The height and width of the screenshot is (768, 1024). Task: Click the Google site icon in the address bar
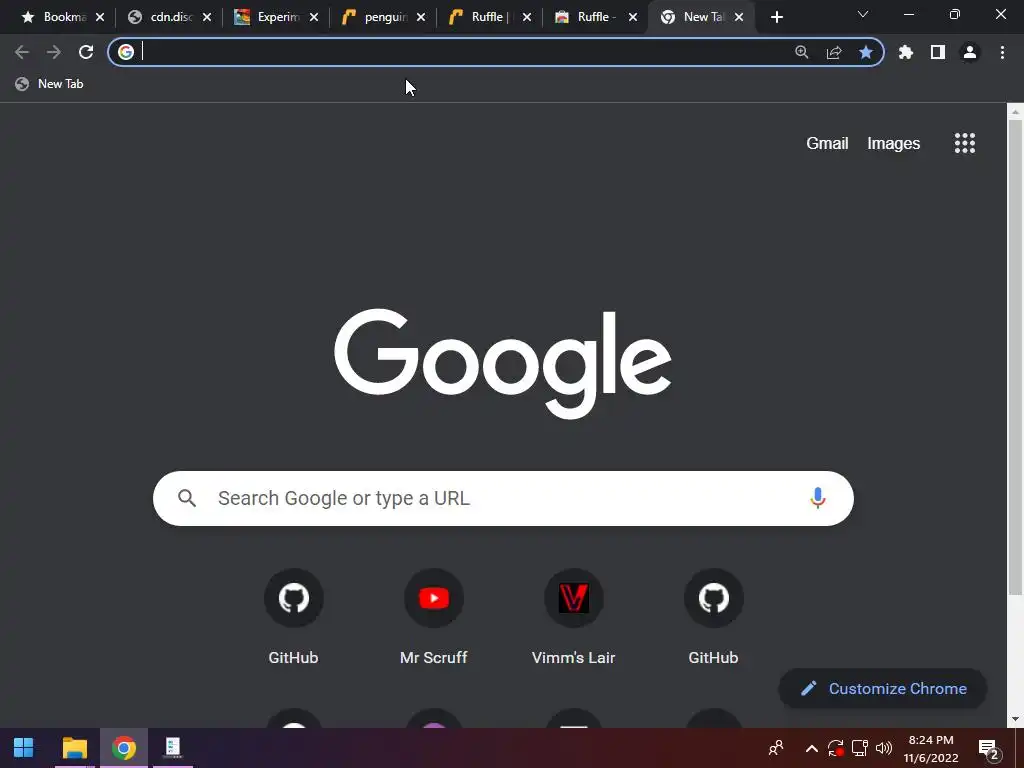125,52
